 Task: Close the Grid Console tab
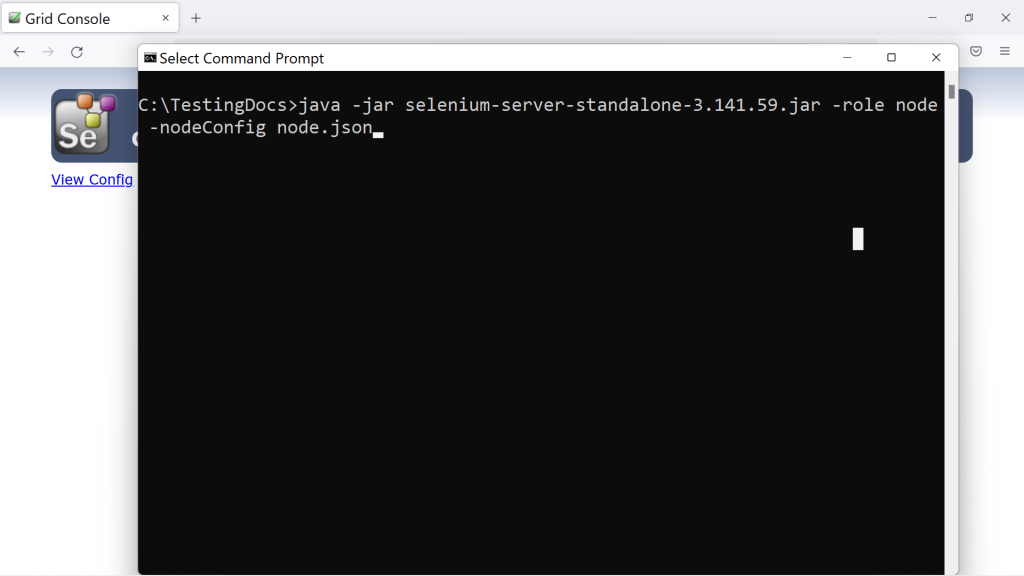pos(165,18)
